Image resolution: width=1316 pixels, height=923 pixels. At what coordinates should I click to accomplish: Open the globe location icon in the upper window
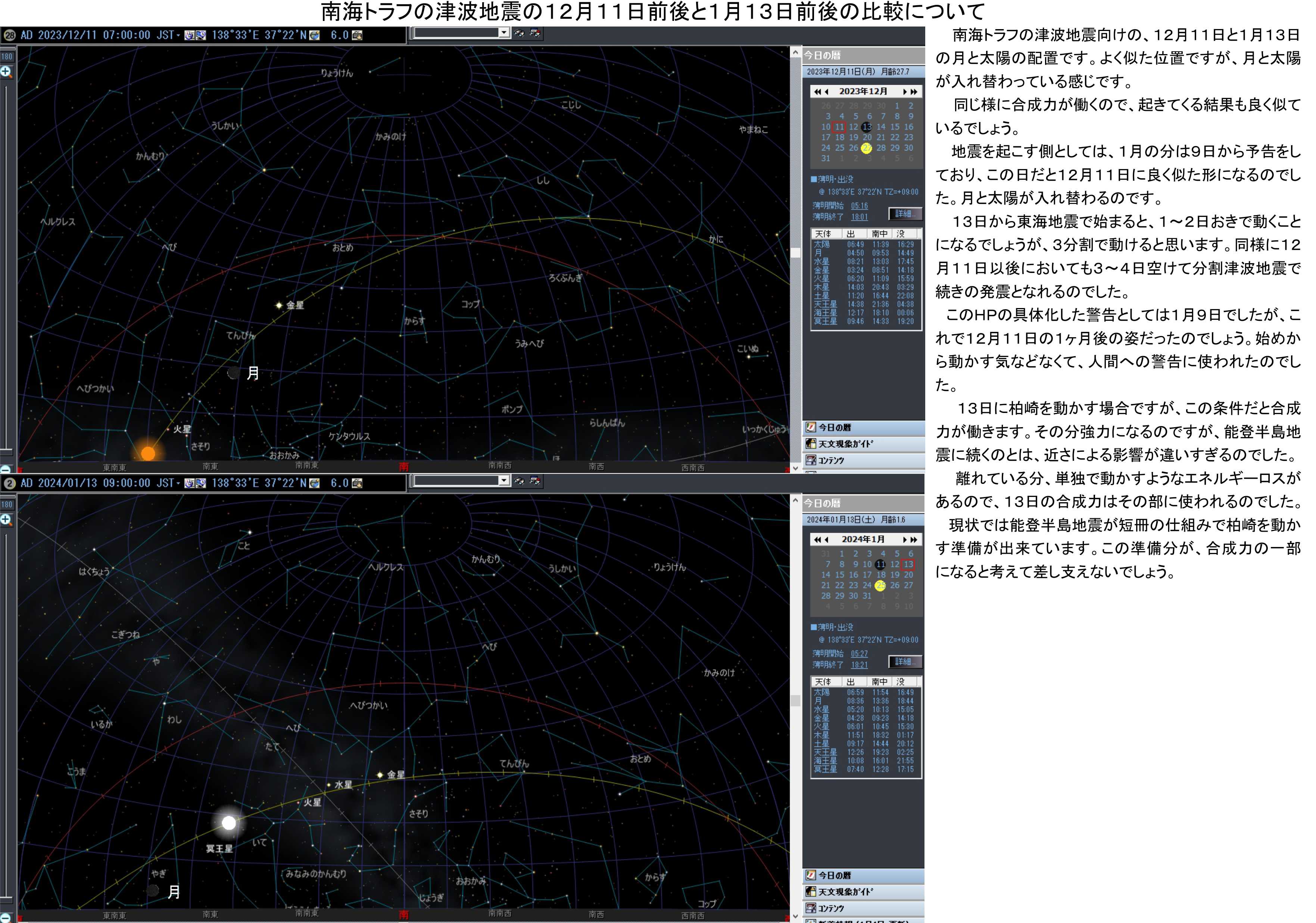314,35
